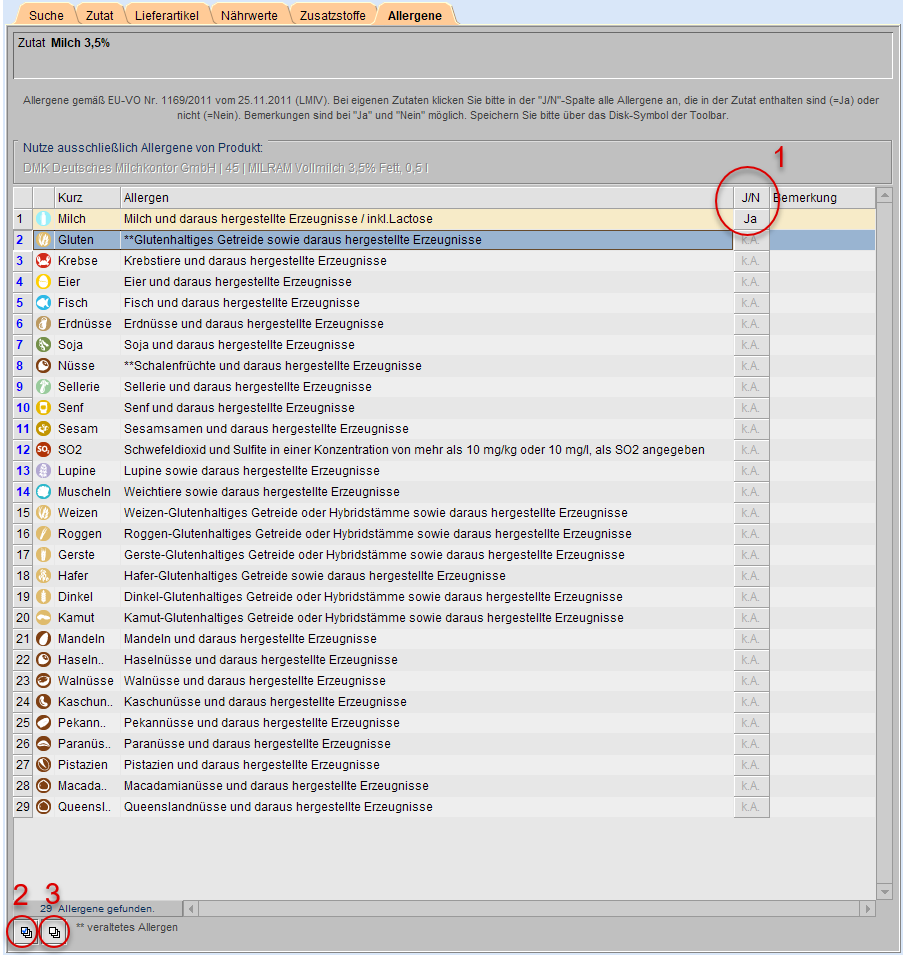
Task: Click the J/N column header
Action: coord(751,198)
